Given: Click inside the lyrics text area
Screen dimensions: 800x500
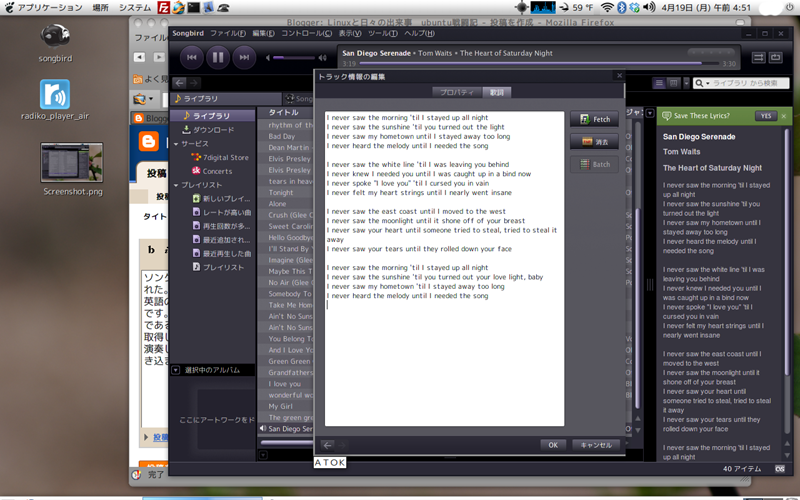Looking at the screenshot, I should point(444,268).
